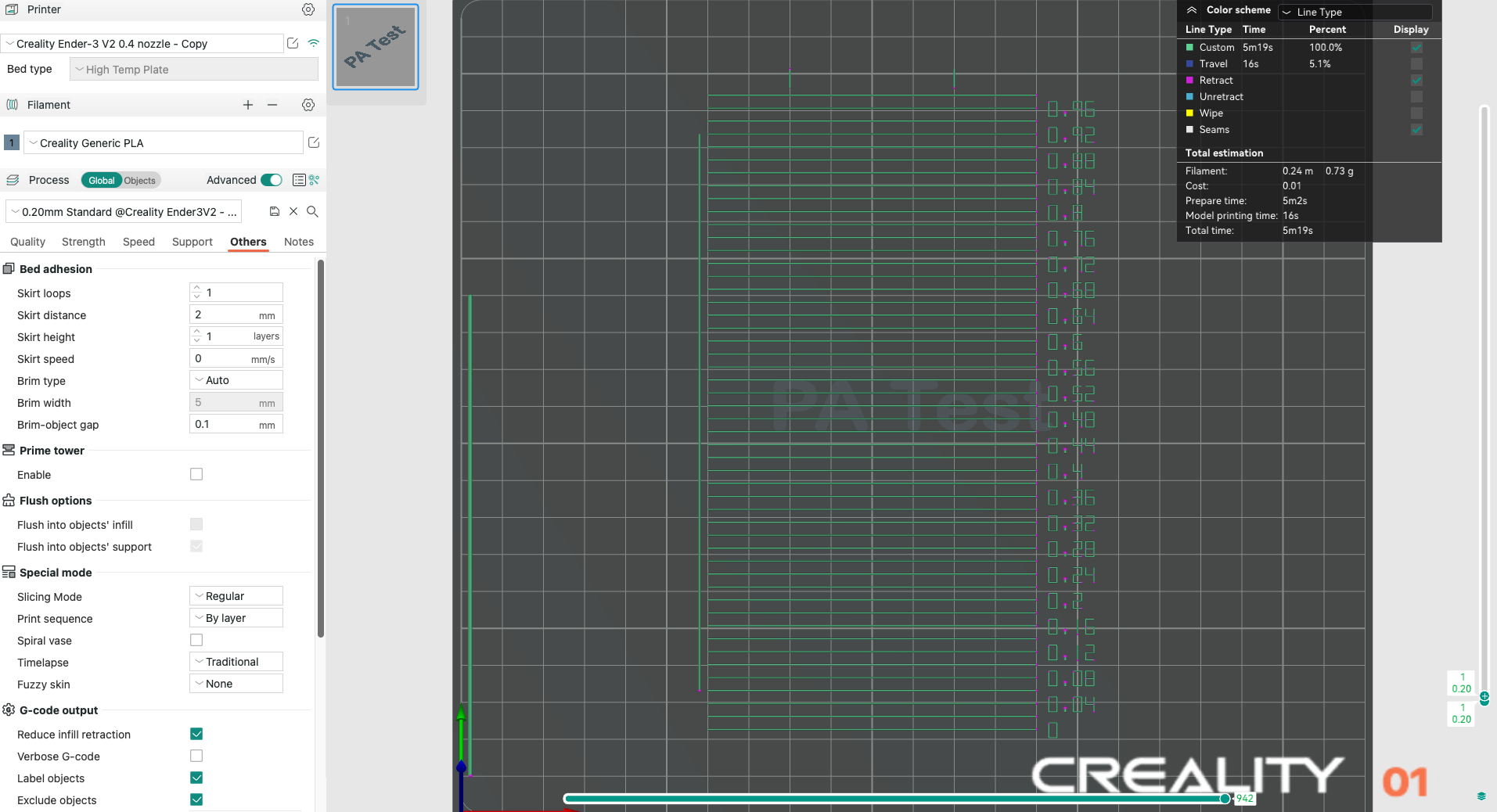Select filament slot number 1 swatch
Screen dimensions: 1497x812
tap(12, 142)
